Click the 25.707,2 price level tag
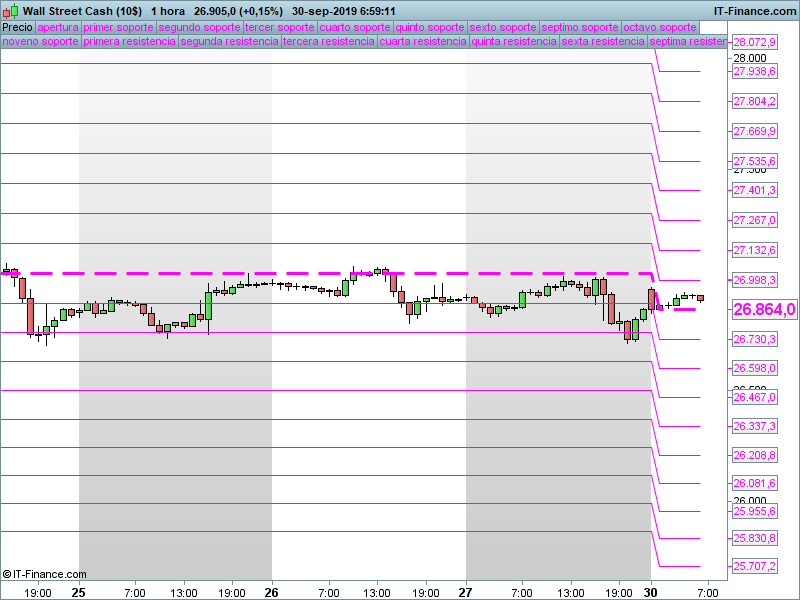The image size is (800, 600). [755, 566]
